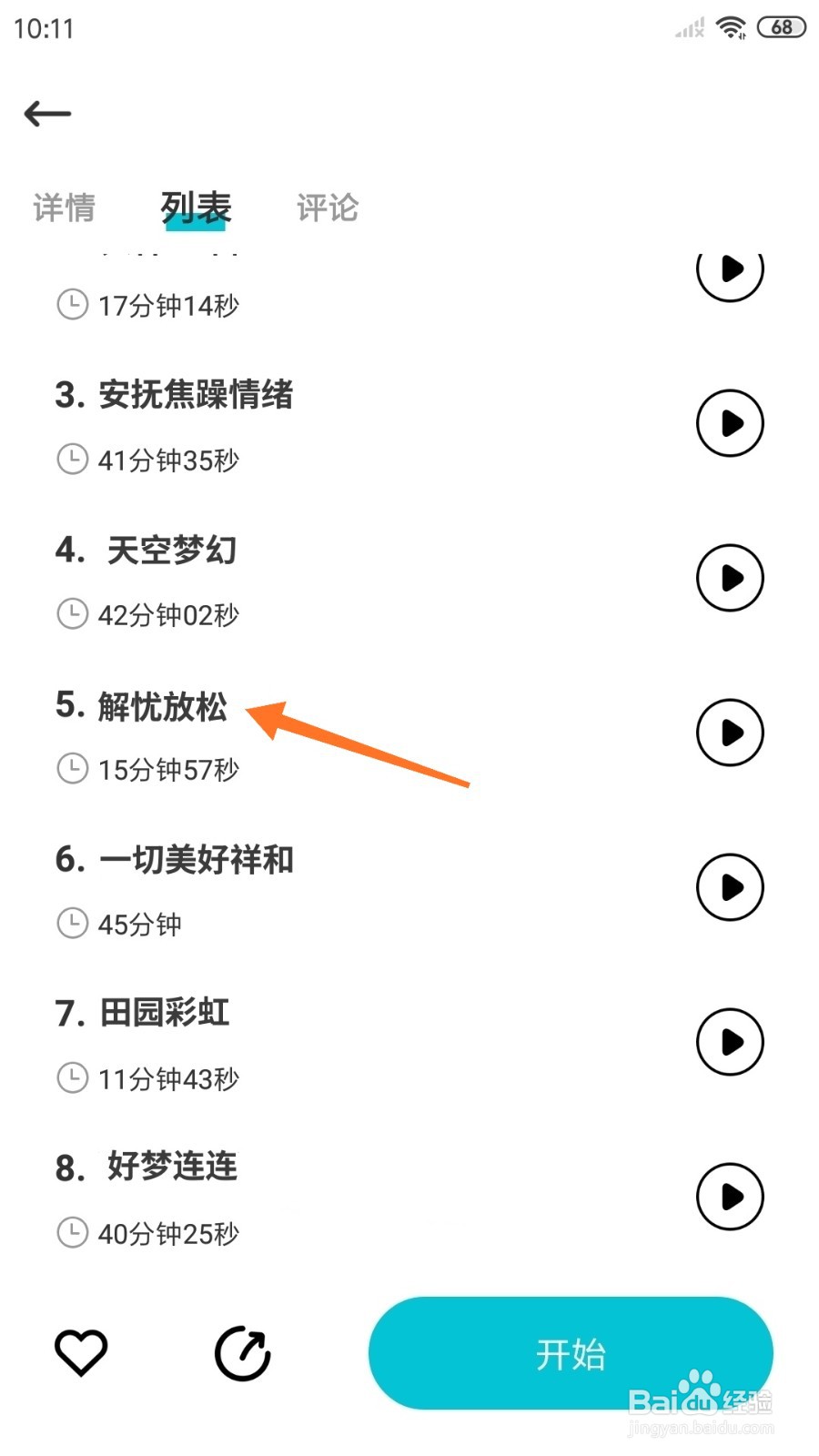The width and height of the screenshot is (819, 1456).
Task: Play track 4 天空梦幻
Action: (x=730, y=578)
